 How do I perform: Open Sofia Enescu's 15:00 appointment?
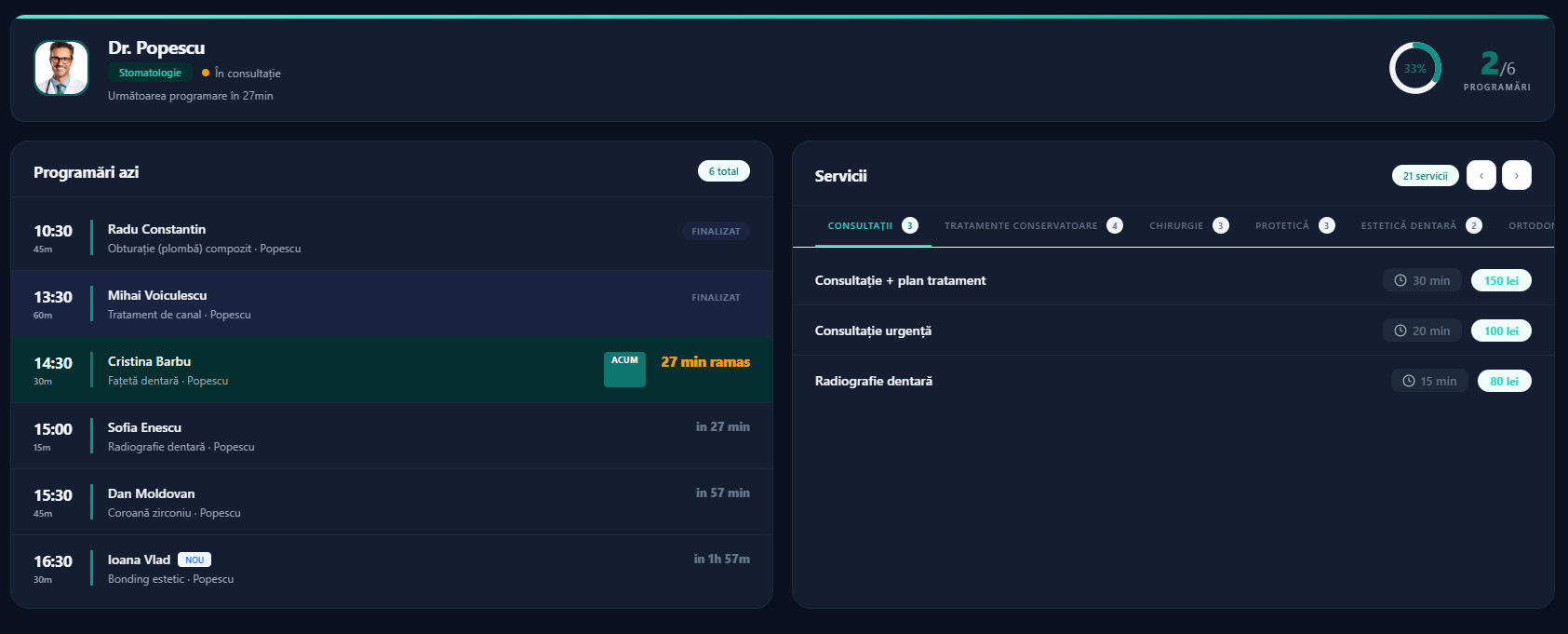point(392,436)
